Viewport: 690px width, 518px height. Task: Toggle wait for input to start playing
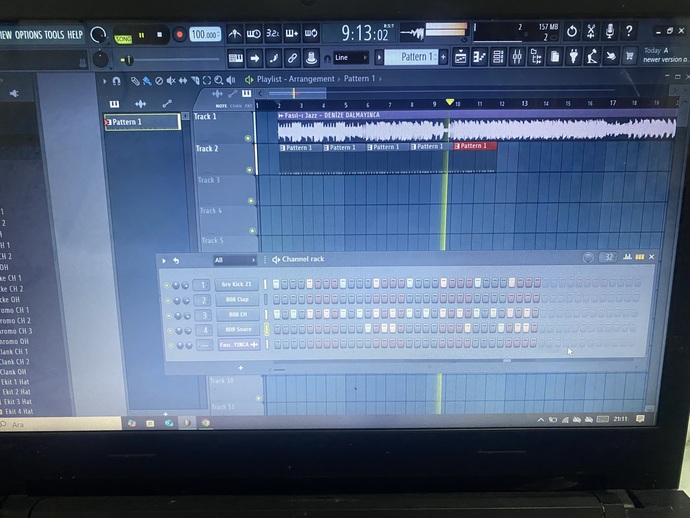click(253, 33)
